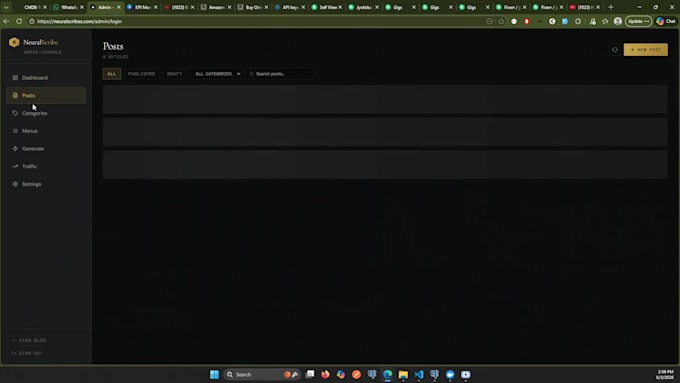Bookmark this page with star icon
This screenshot has width=680, height=383.
[501, 21]
